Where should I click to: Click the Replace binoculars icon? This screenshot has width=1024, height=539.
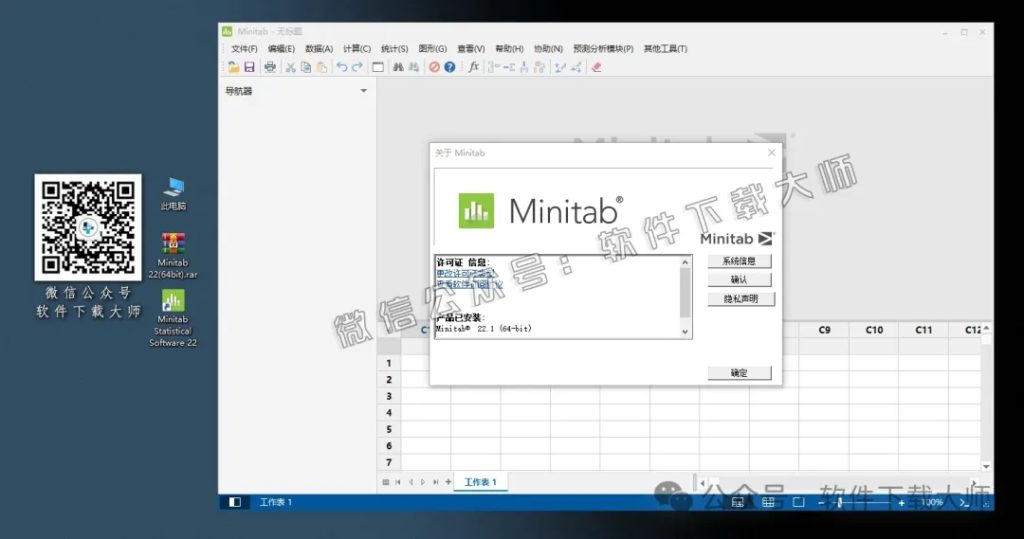tap(413, 67)
